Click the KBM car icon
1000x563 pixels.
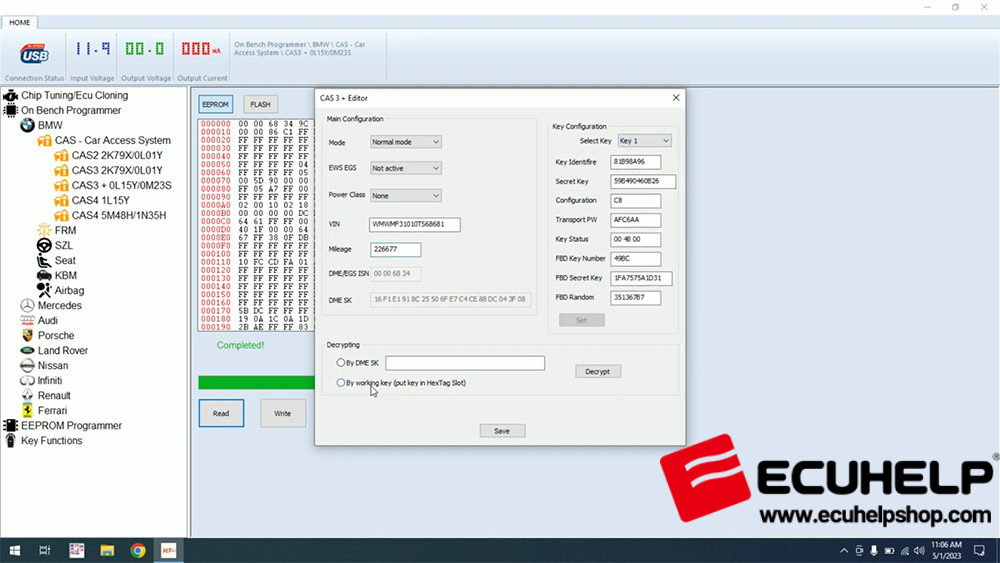pos(44,275)
